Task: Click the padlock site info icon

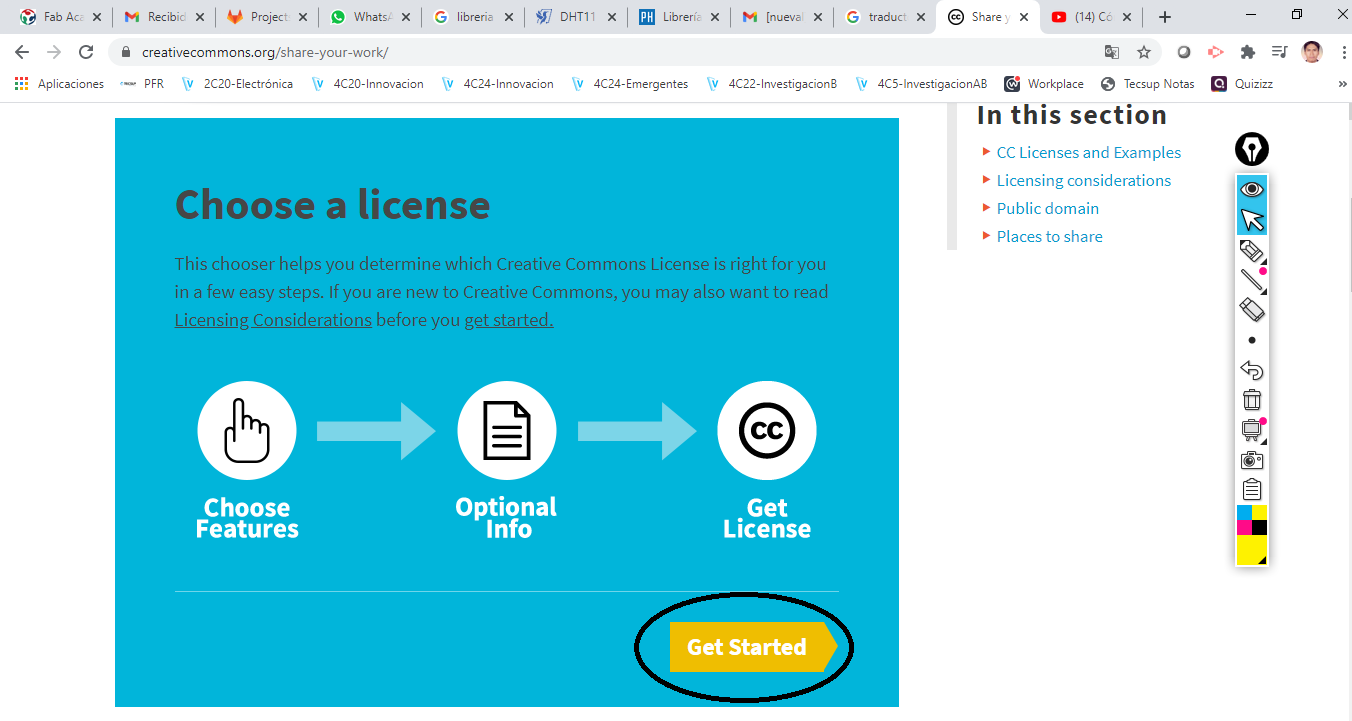Action: tap(126, 52)
